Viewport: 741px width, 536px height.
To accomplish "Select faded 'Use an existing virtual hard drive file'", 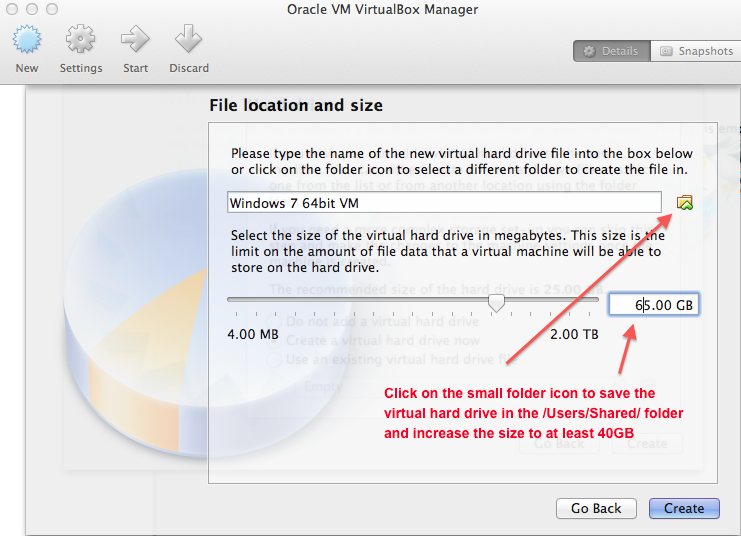I will [x=271, y=359].
